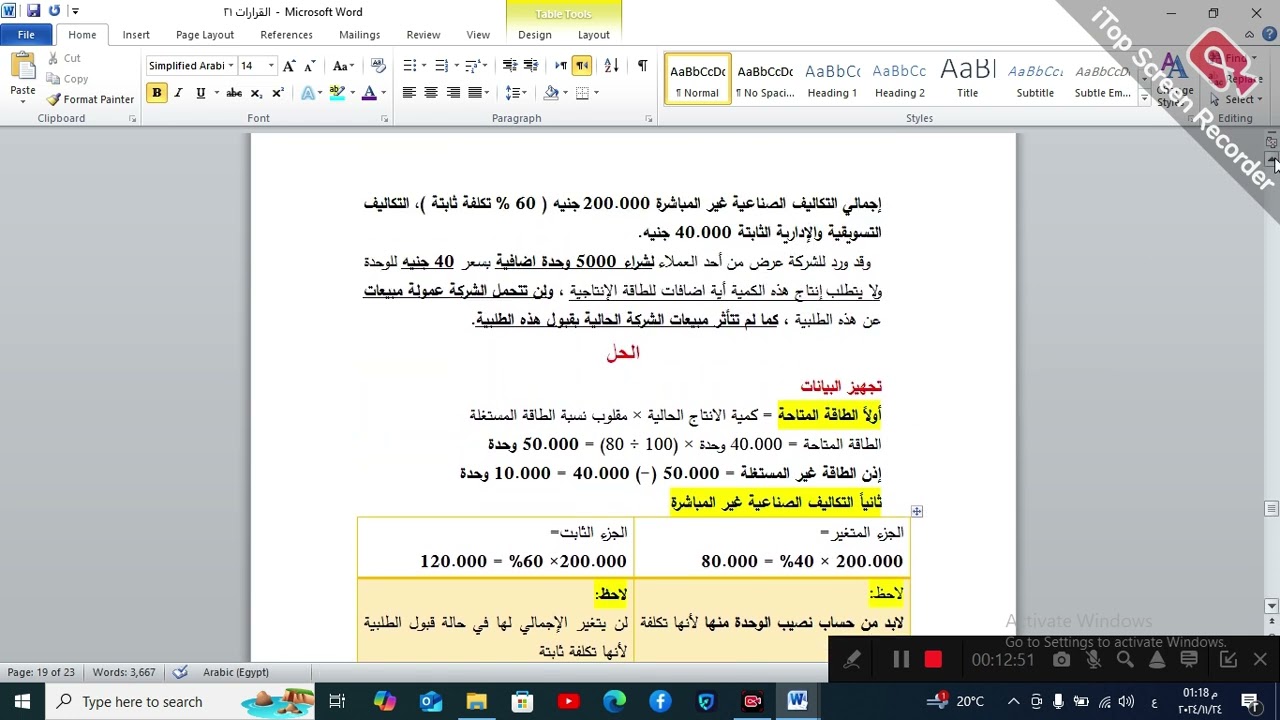Click the table move handle
The height and width of the screenshot is (720, 1280).
[x=916, y=511]
